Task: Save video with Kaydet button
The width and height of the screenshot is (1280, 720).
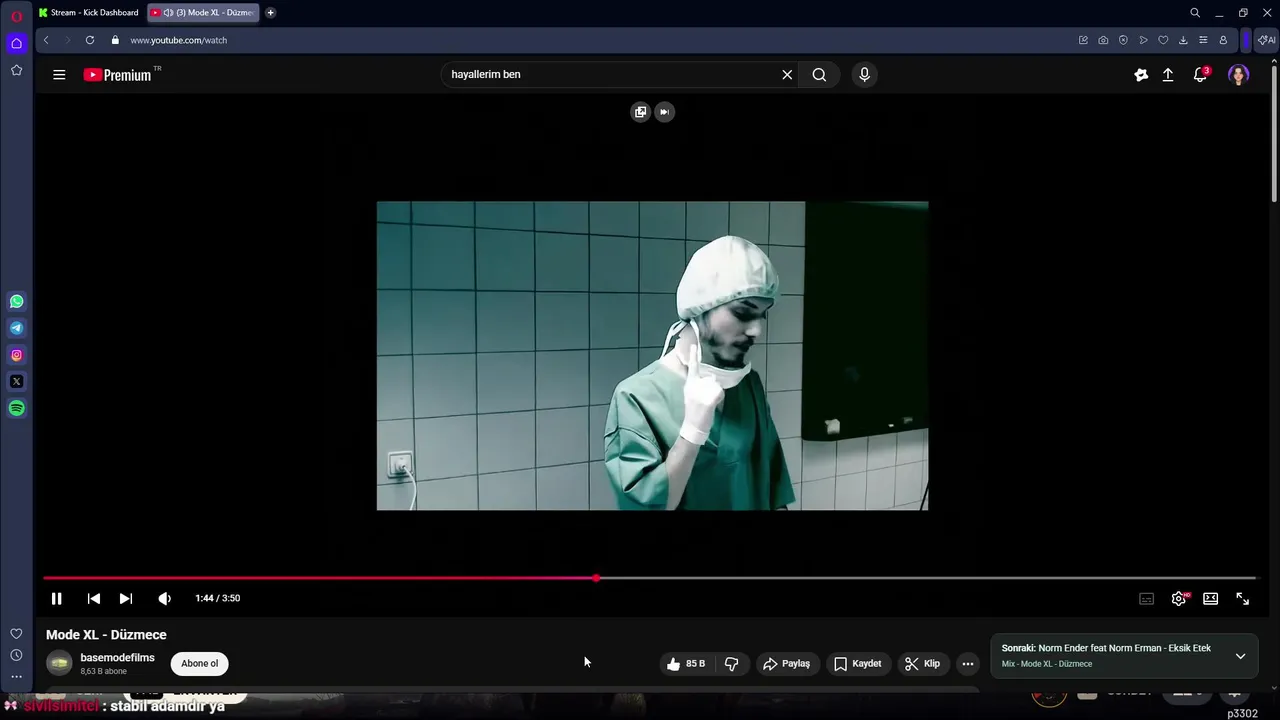Action: tap(858, 663)
